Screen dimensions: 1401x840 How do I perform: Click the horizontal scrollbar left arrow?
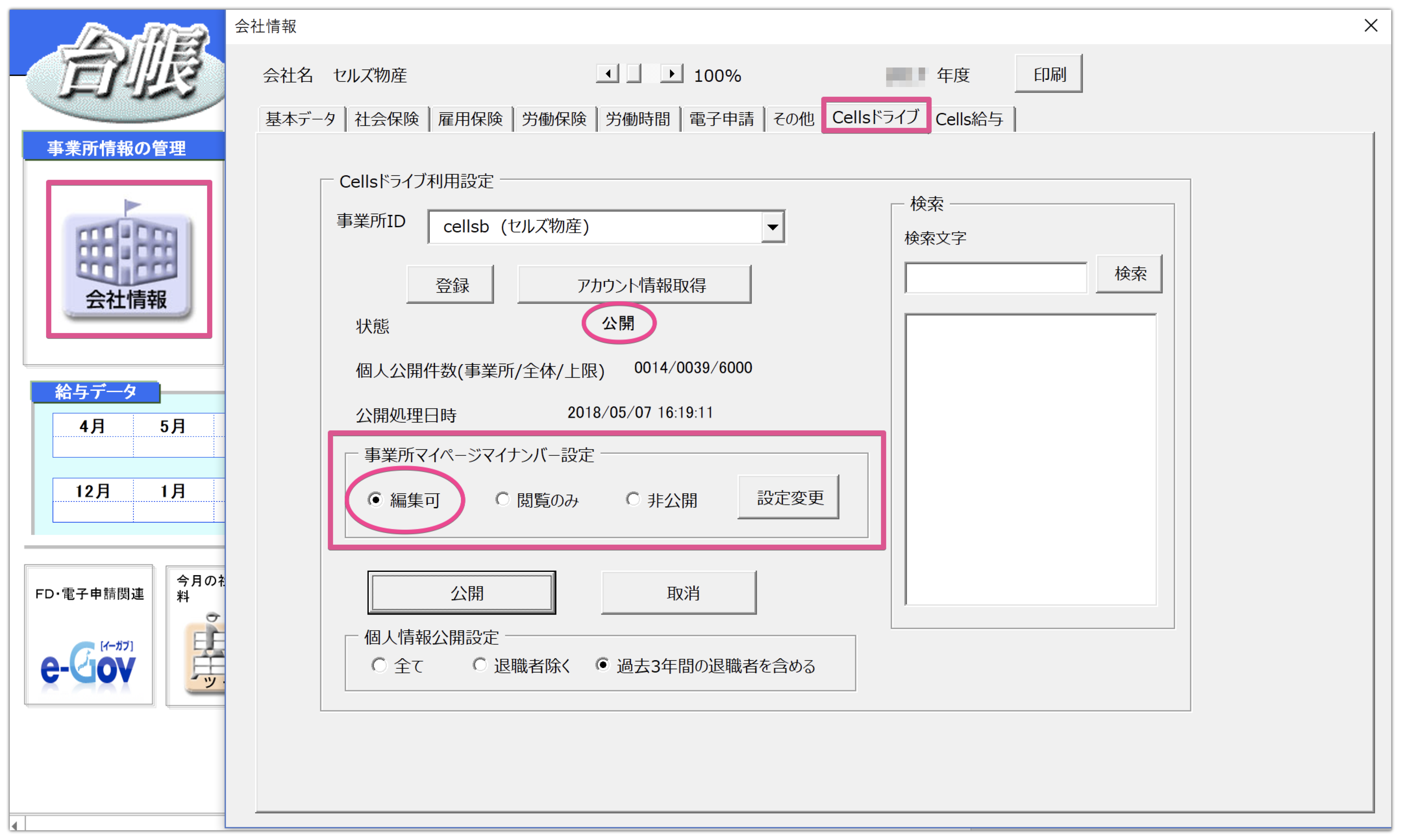click(16, 825)
